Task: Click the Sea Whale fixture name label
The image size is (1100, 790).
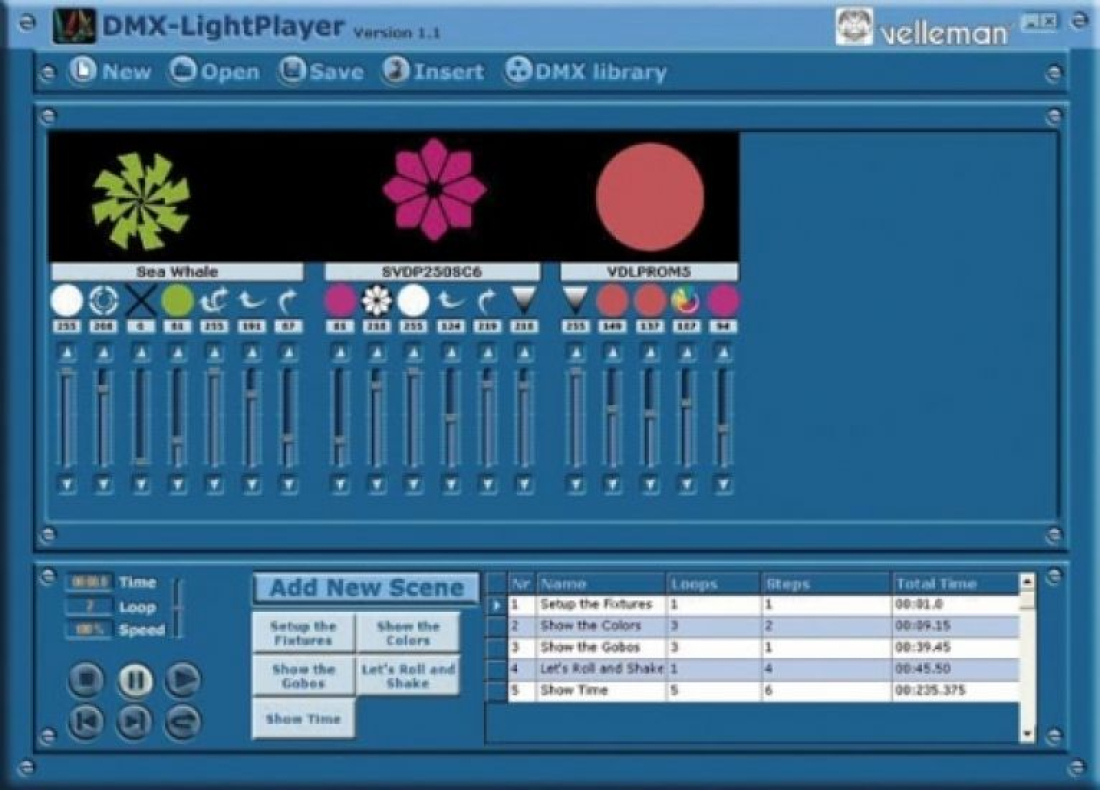Action: [x=177, y=272]
